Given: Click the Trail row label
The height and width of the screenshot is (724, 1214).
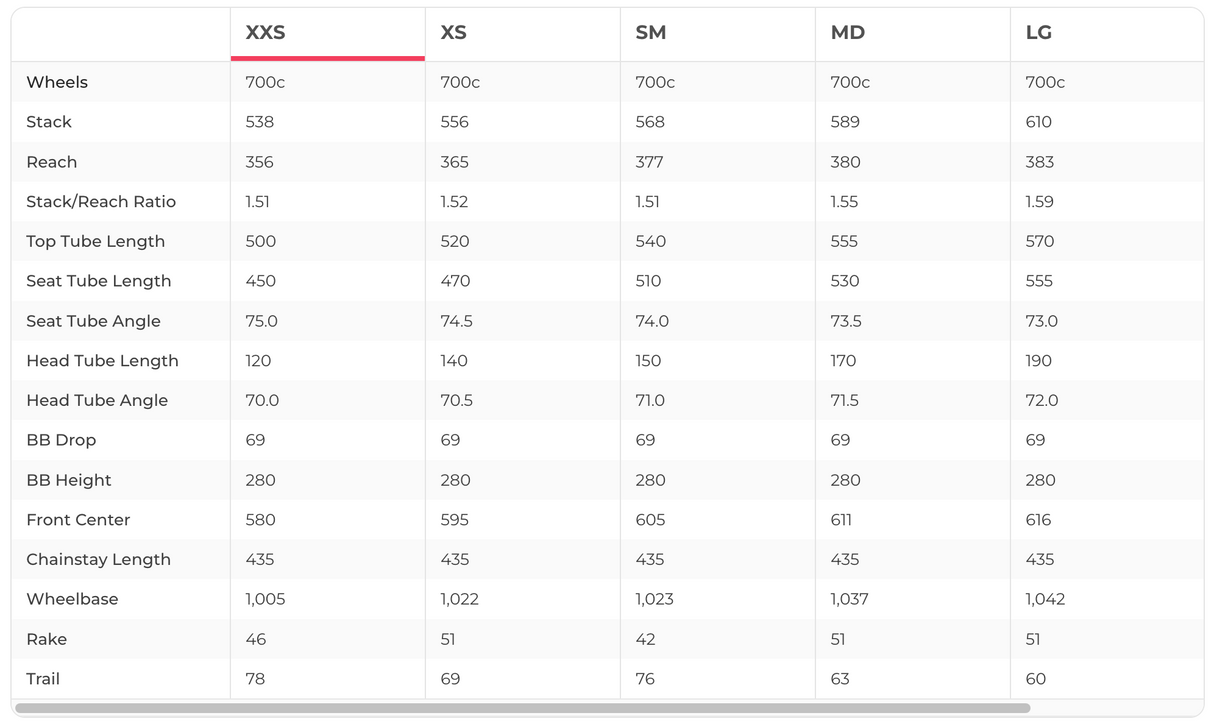Looking at the screenshot, I should click(x=43, y=679).
